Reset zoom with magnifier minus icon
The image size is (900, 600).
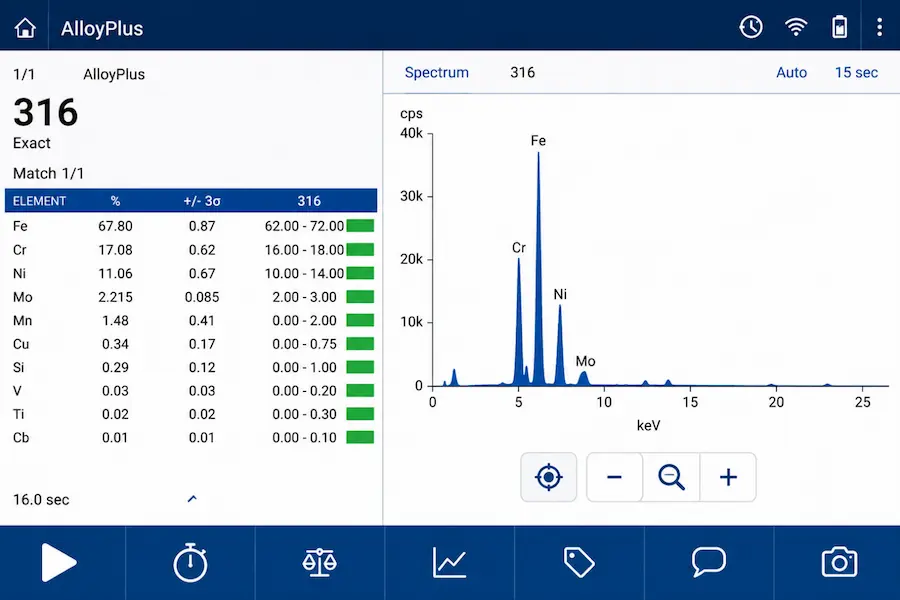[x=671, y=477]
